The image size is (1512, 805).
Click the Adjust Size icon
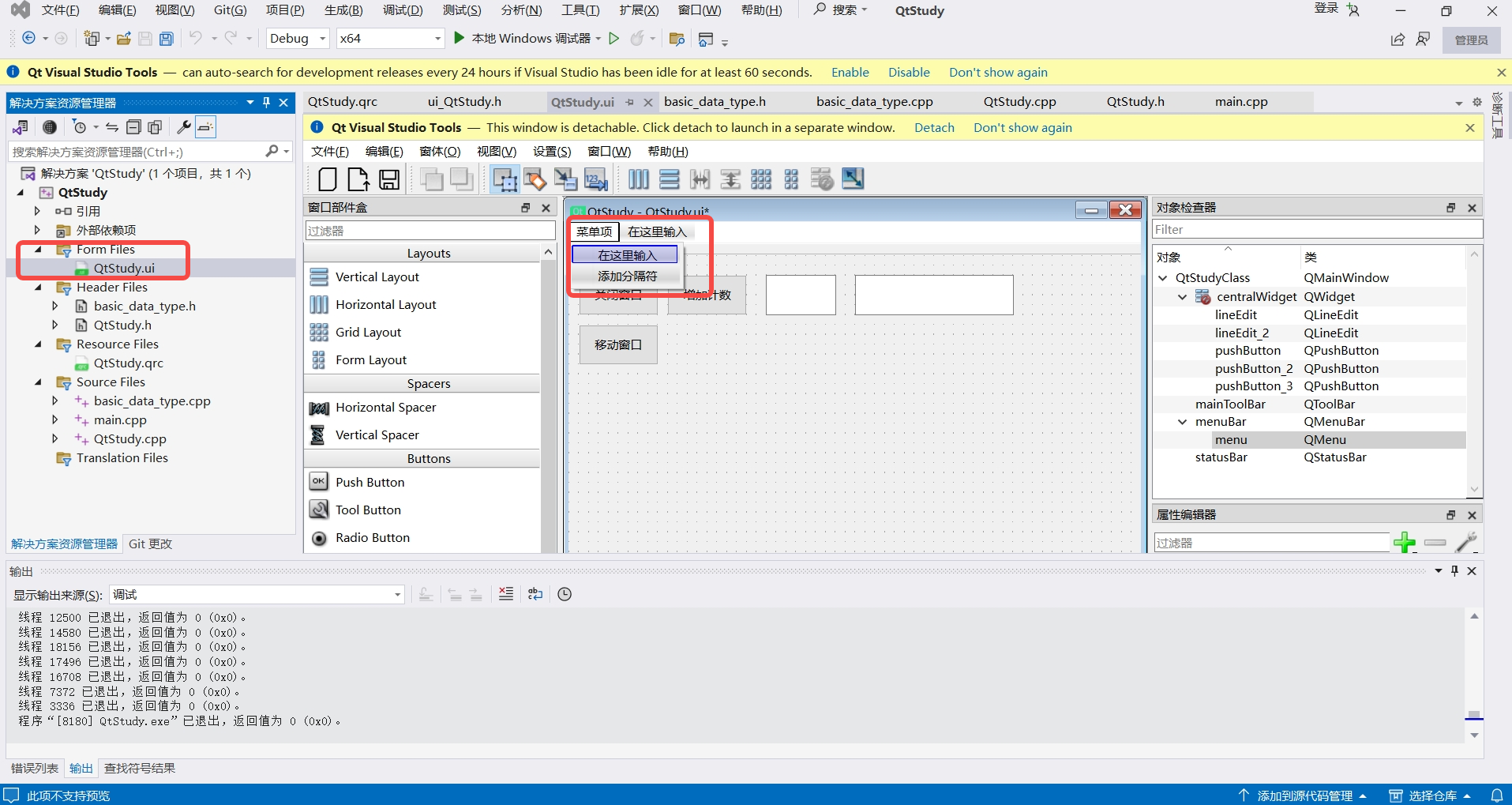coord(853,179)
